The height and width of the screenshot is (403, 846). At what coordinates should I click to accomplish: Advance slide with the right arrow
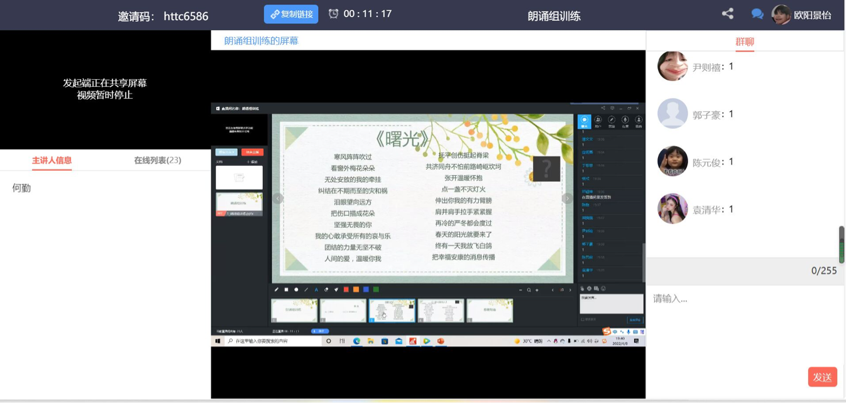566,198
